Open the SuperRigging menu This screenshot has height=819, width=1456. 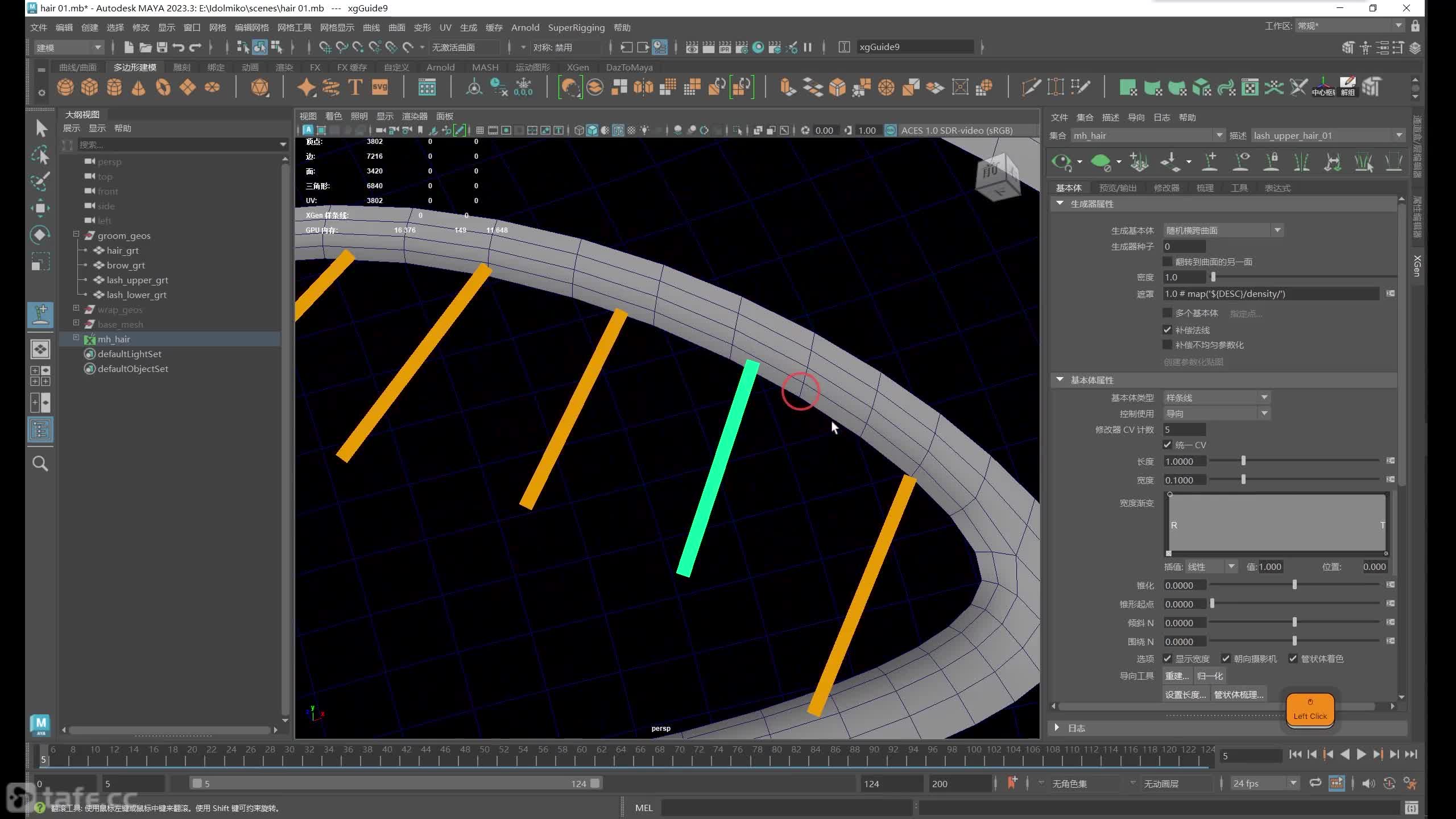576,27
